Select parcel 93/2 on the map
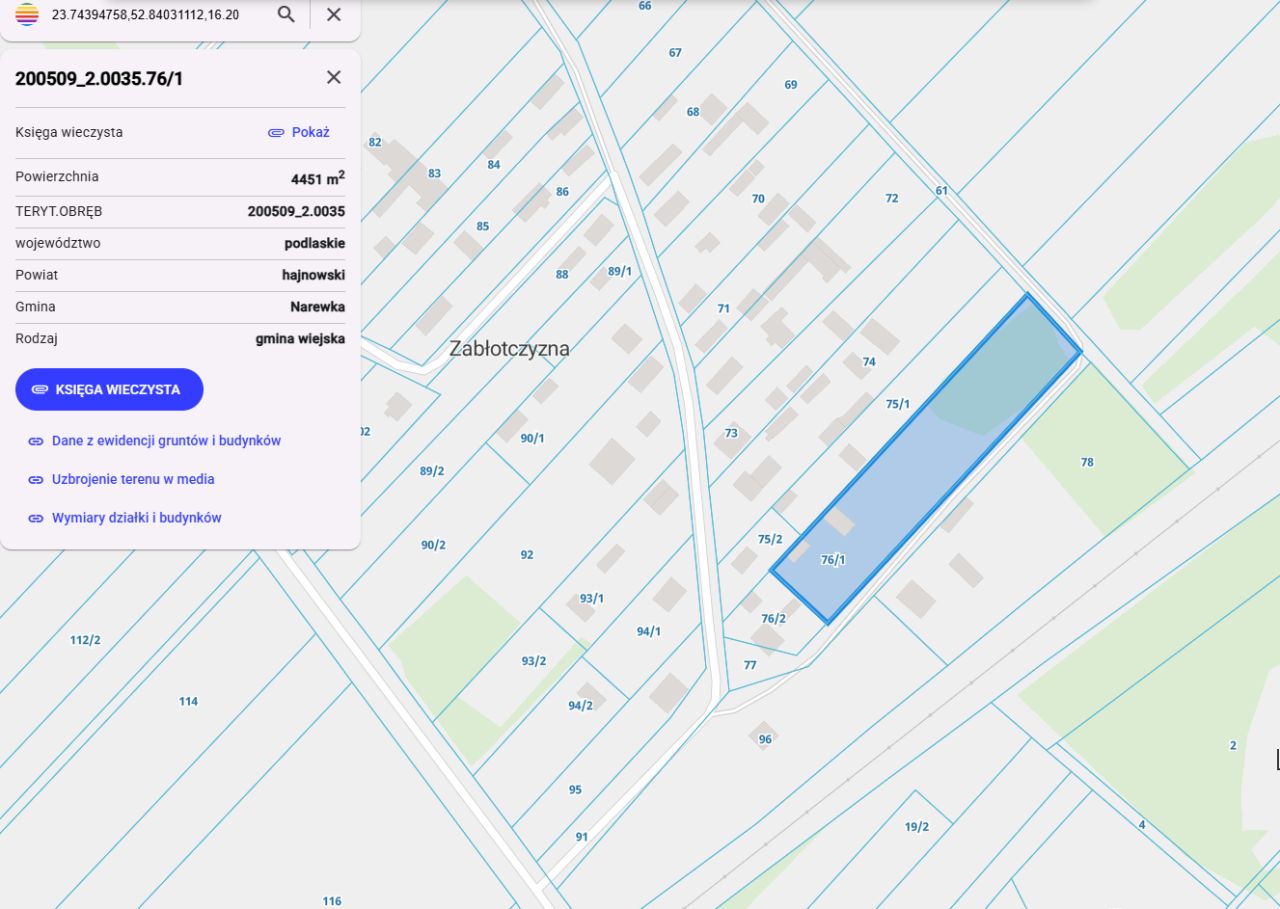 click(533, 661)
